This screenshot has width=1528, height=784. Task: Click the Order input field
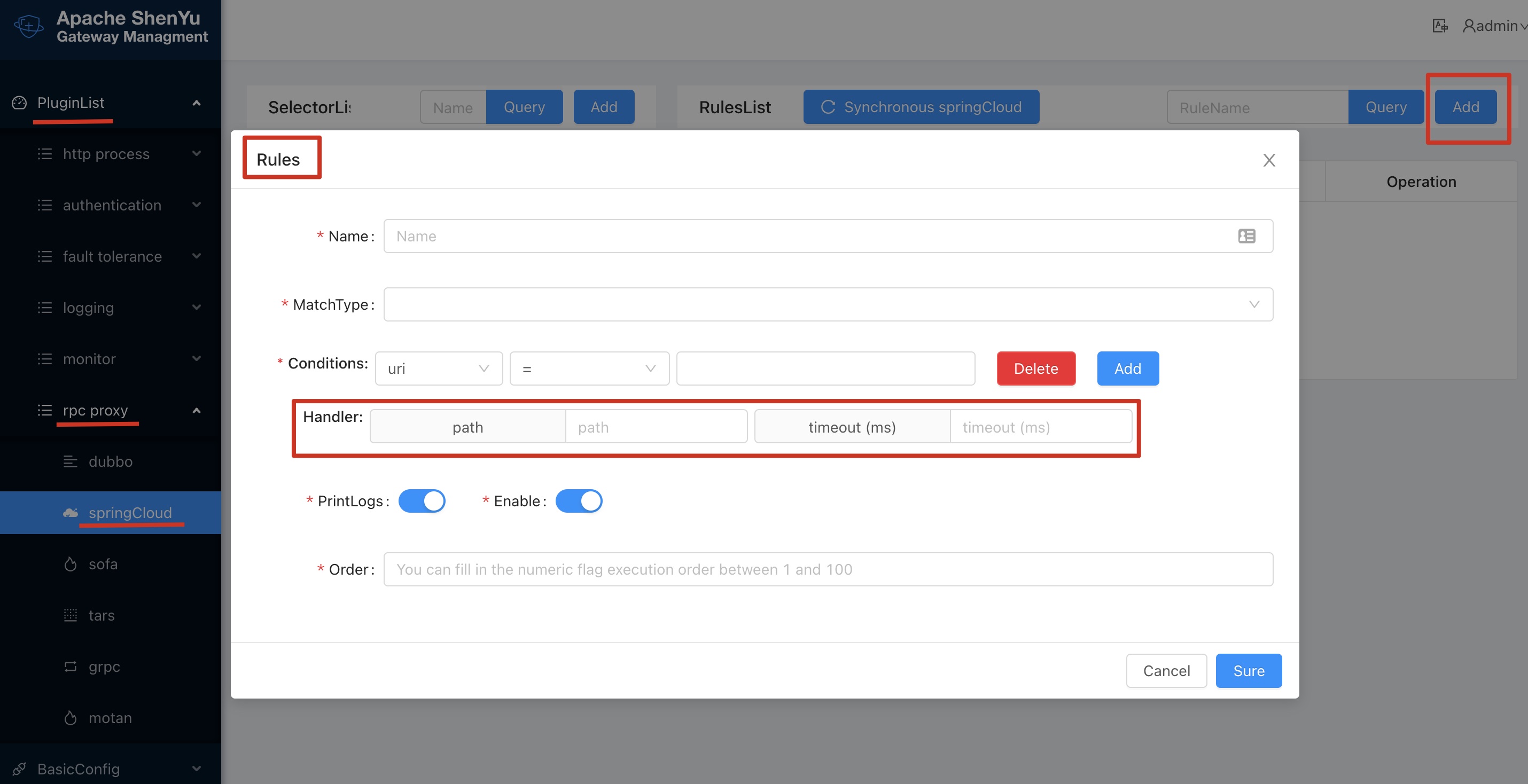tap(828, 569)
